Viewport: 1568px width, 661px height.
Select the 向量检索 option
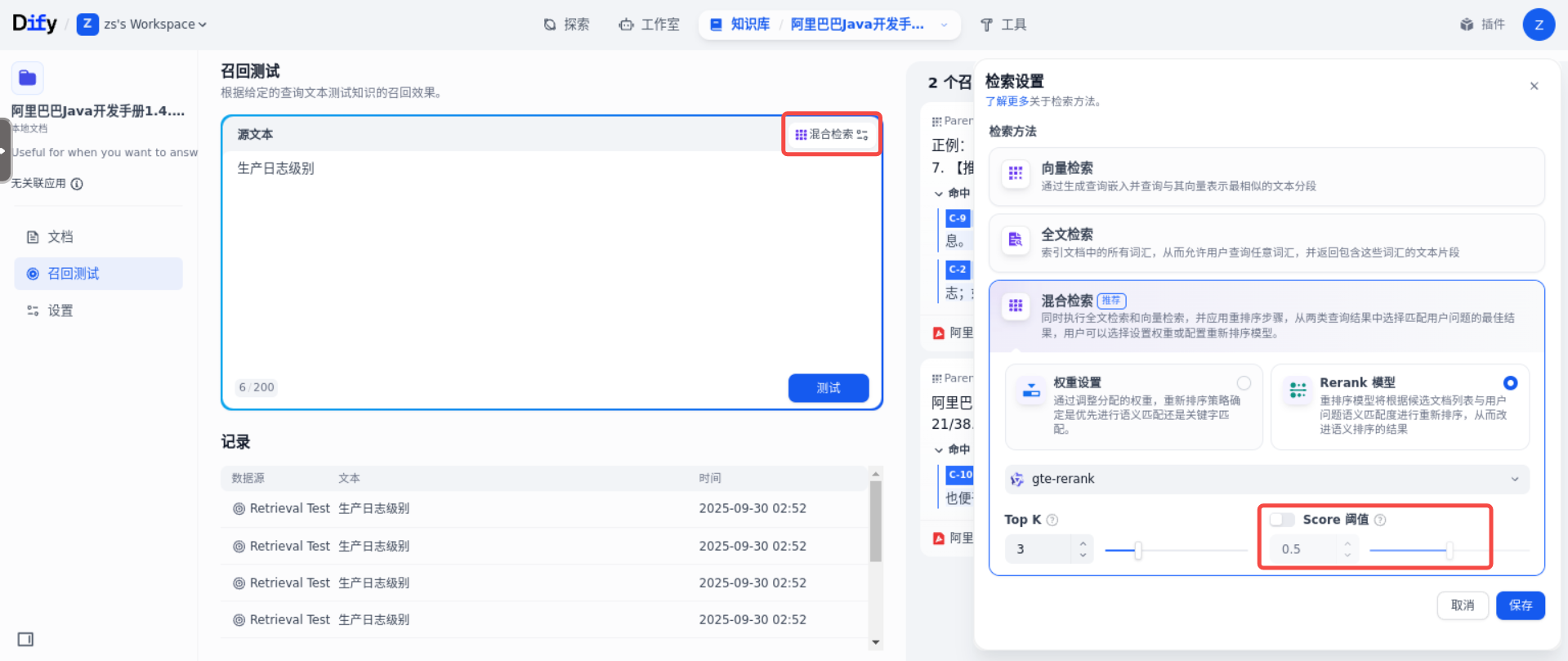1266,176
